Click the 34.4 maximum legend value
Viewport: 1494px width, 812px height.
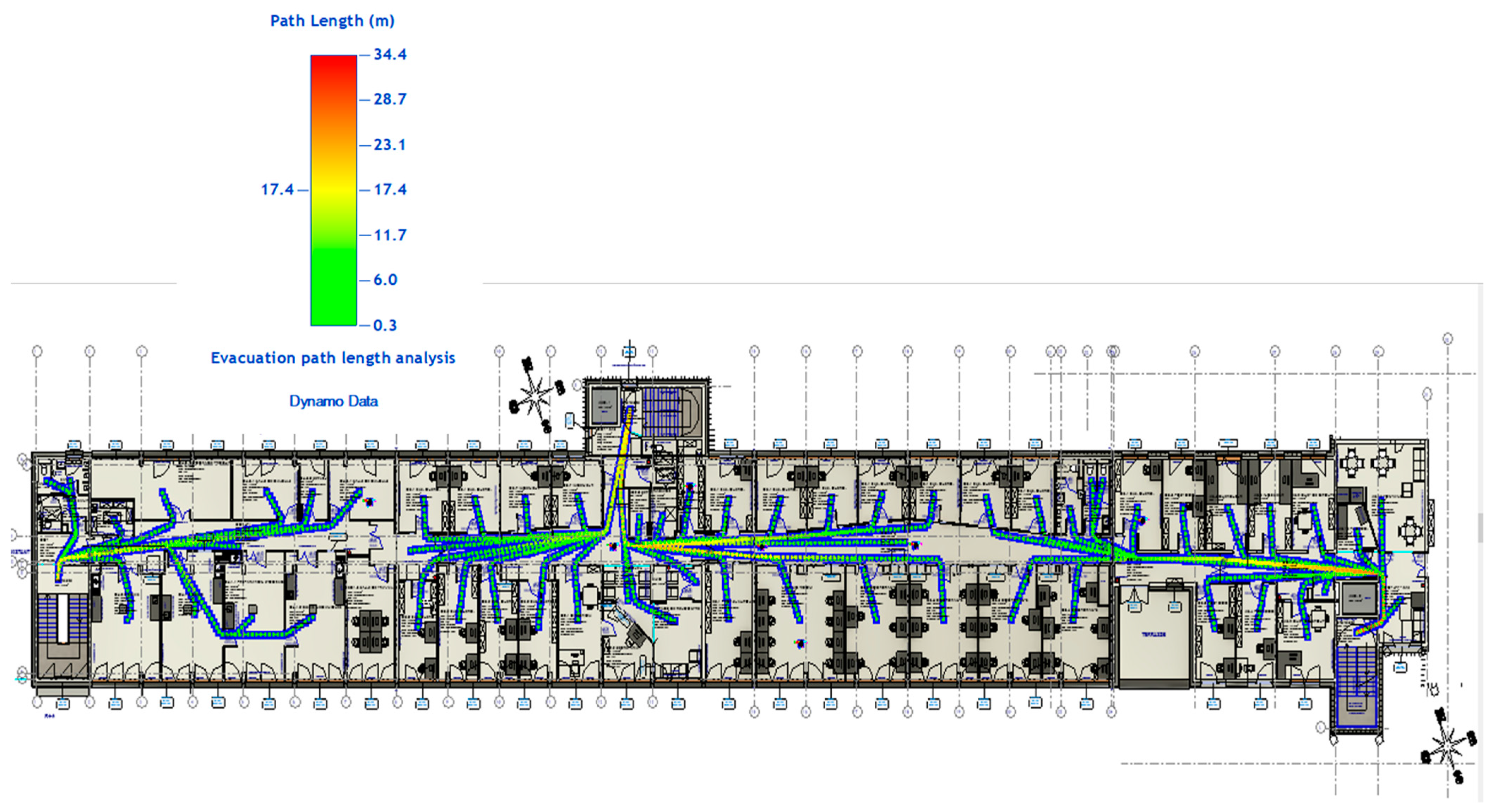390,54
